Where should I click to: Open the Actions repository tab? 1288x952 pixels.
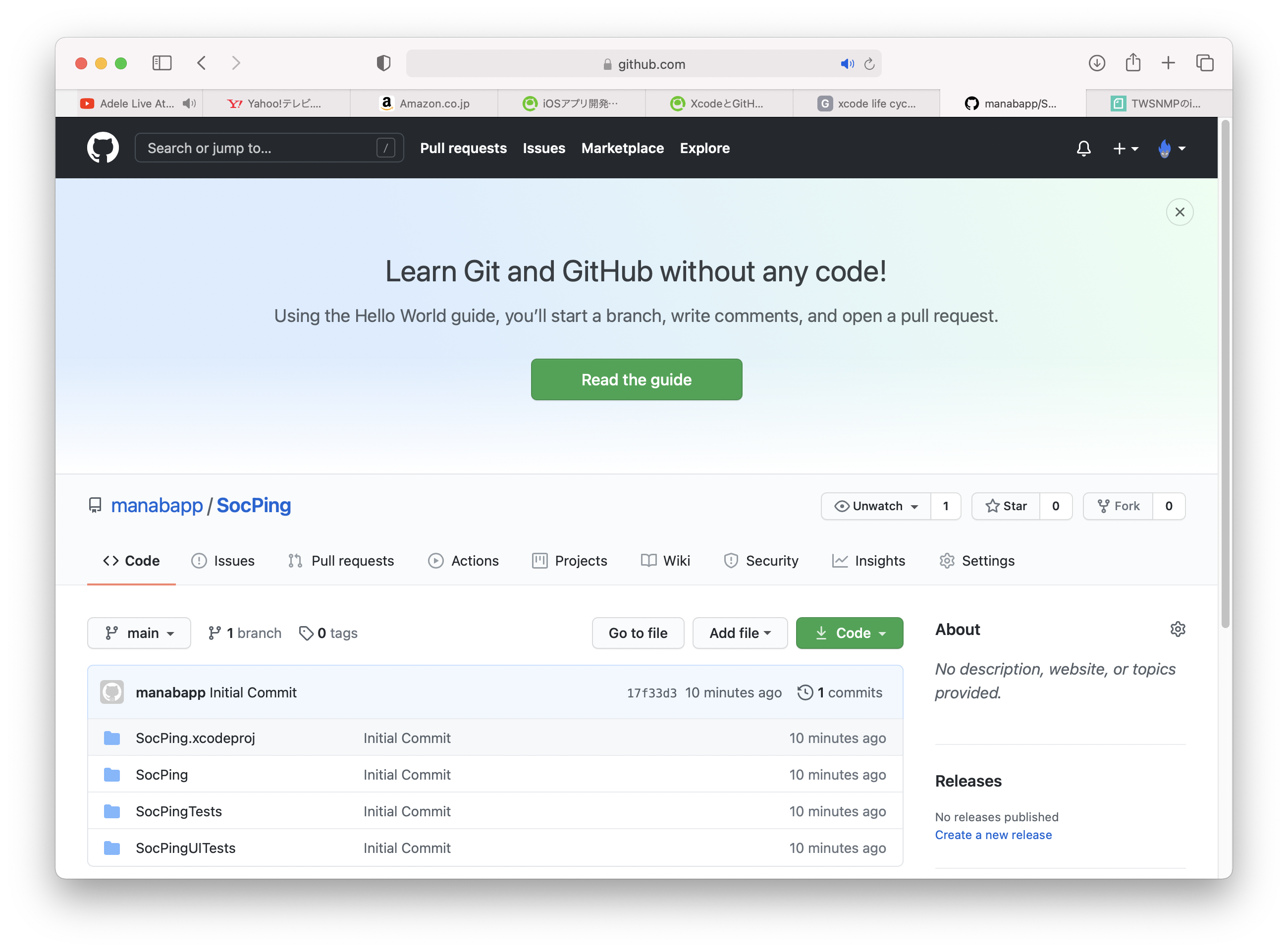[x=463, y=561]
